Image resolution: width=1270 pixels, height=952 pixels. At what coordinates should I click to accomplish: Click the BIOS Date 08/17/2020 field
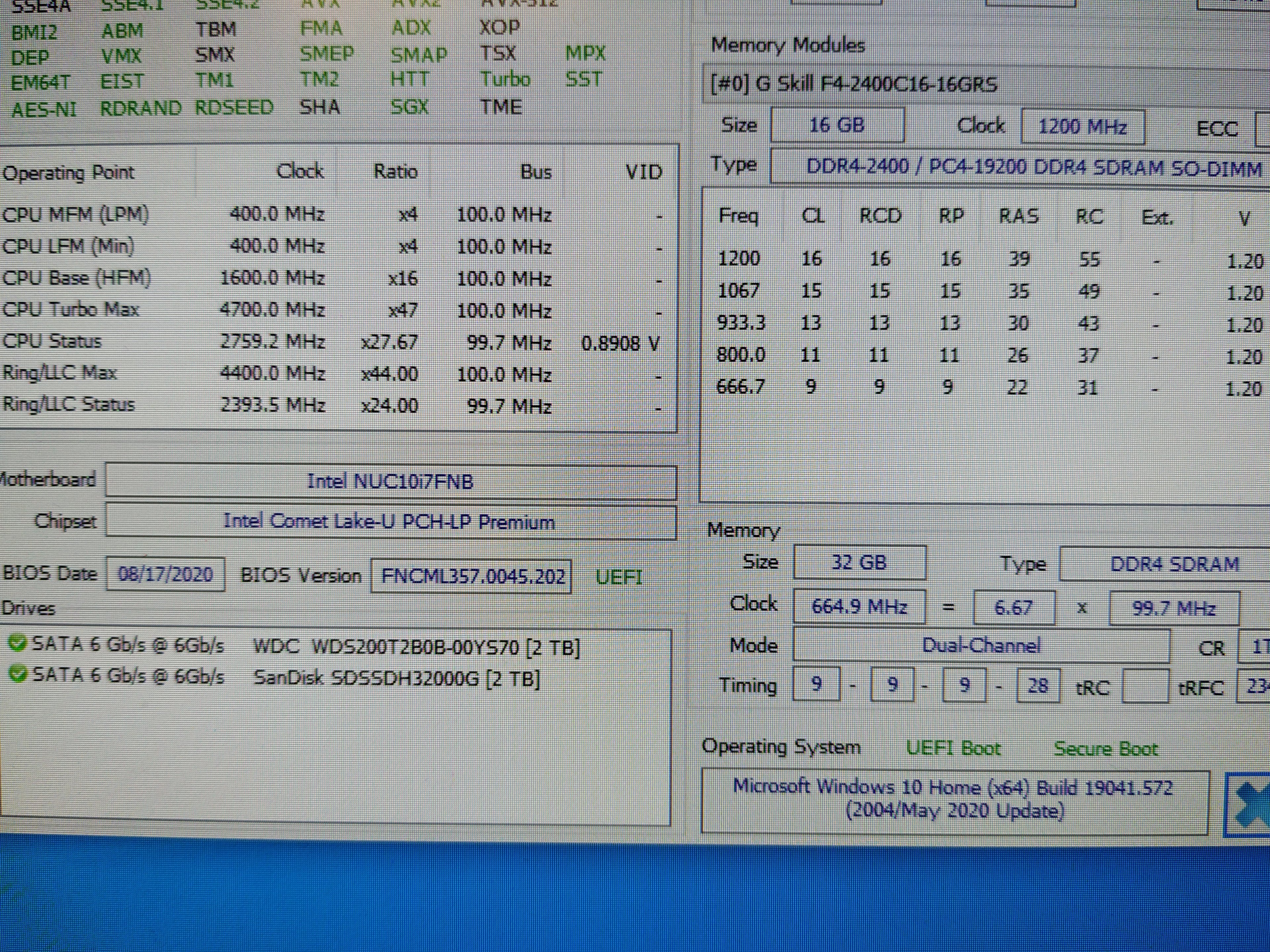165,574
